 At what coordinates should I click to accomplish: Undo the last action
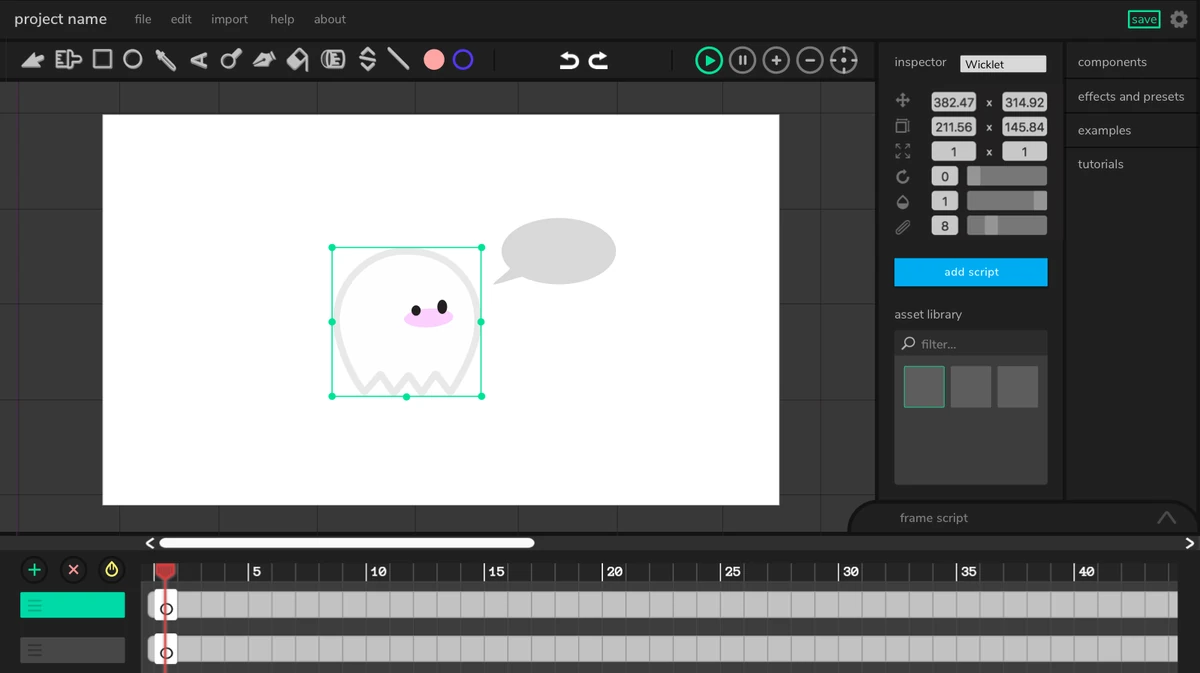[x=569, y=60]
